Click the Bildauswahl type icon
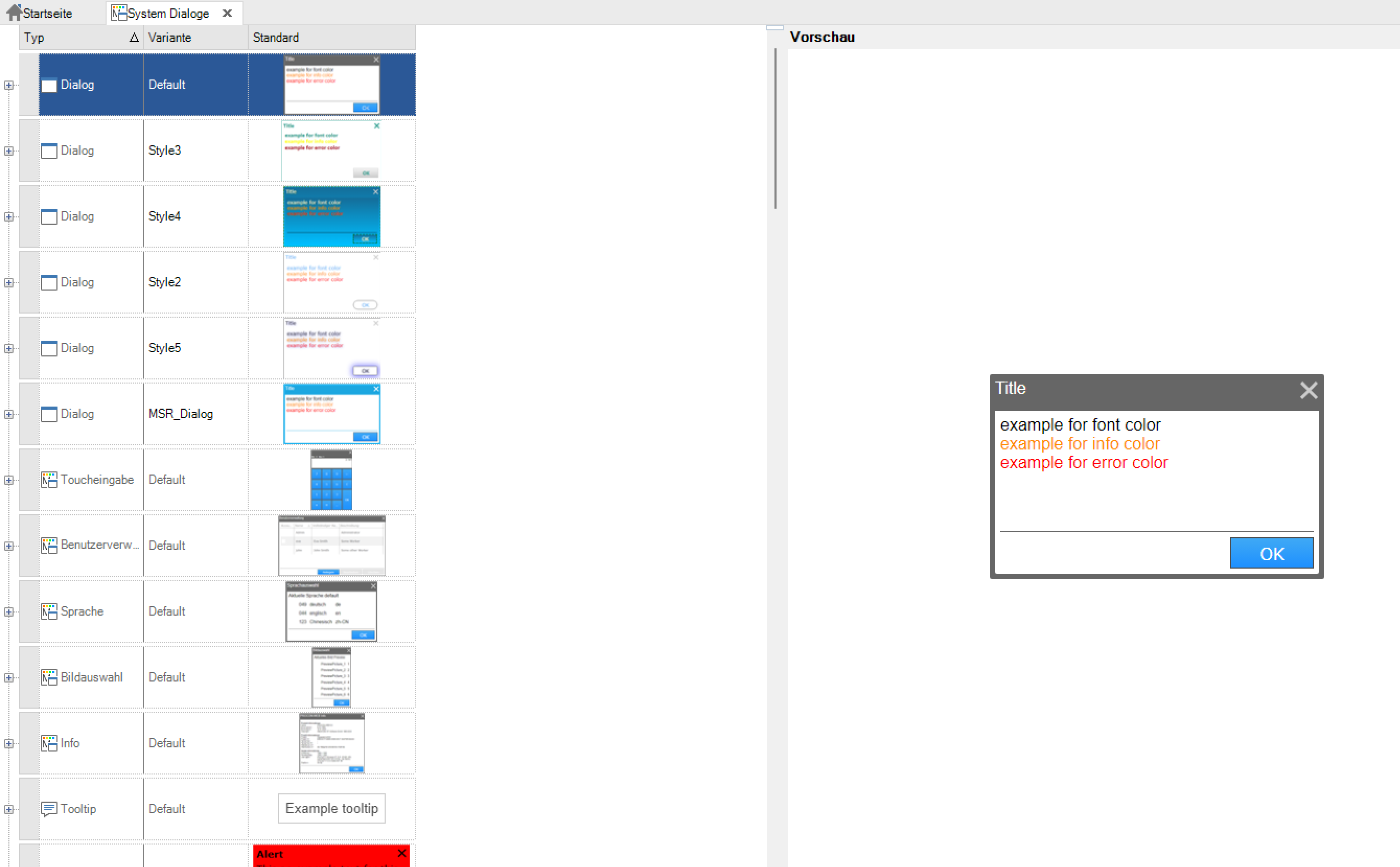1400x867 pixels. 49,678
